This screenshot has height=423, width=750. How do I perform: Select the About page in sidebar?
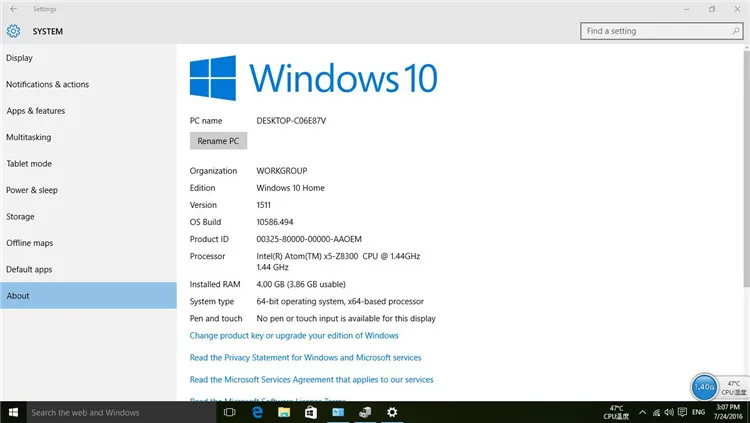point(88,296)
